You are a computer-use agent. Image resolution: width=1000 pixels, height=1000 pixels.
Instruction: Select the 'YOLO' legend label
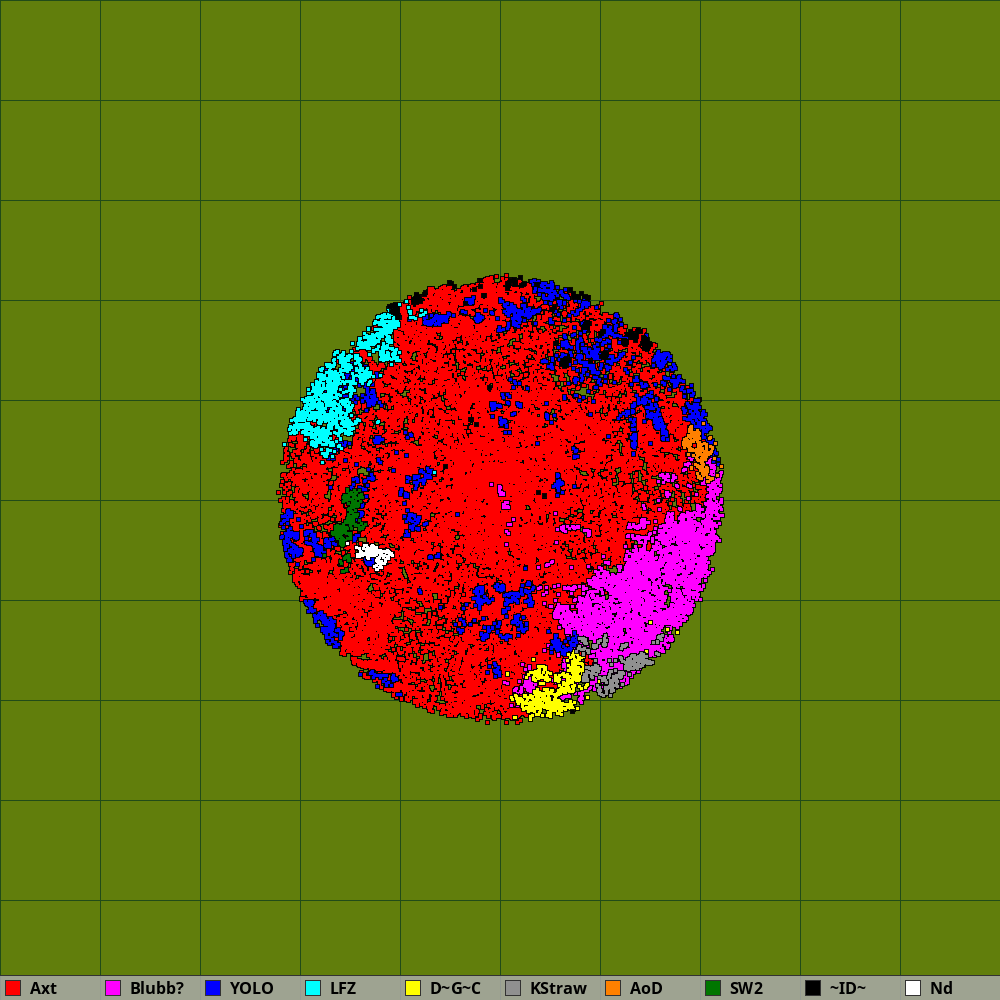251,988
